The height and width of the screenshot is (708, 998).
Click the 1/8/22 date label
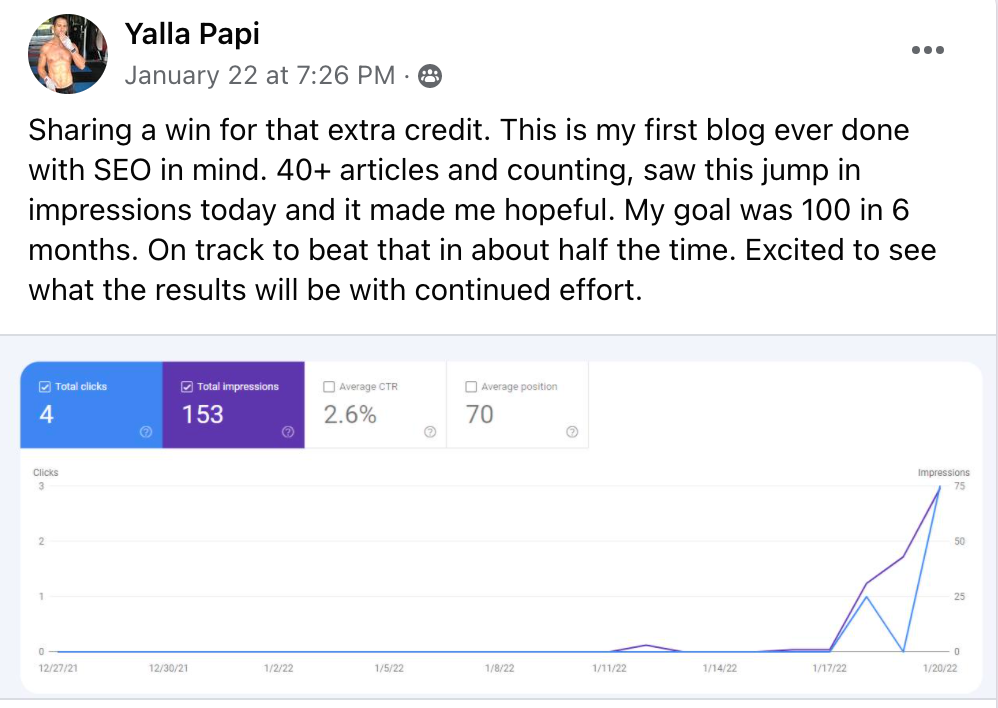click(x=499, y=669)
